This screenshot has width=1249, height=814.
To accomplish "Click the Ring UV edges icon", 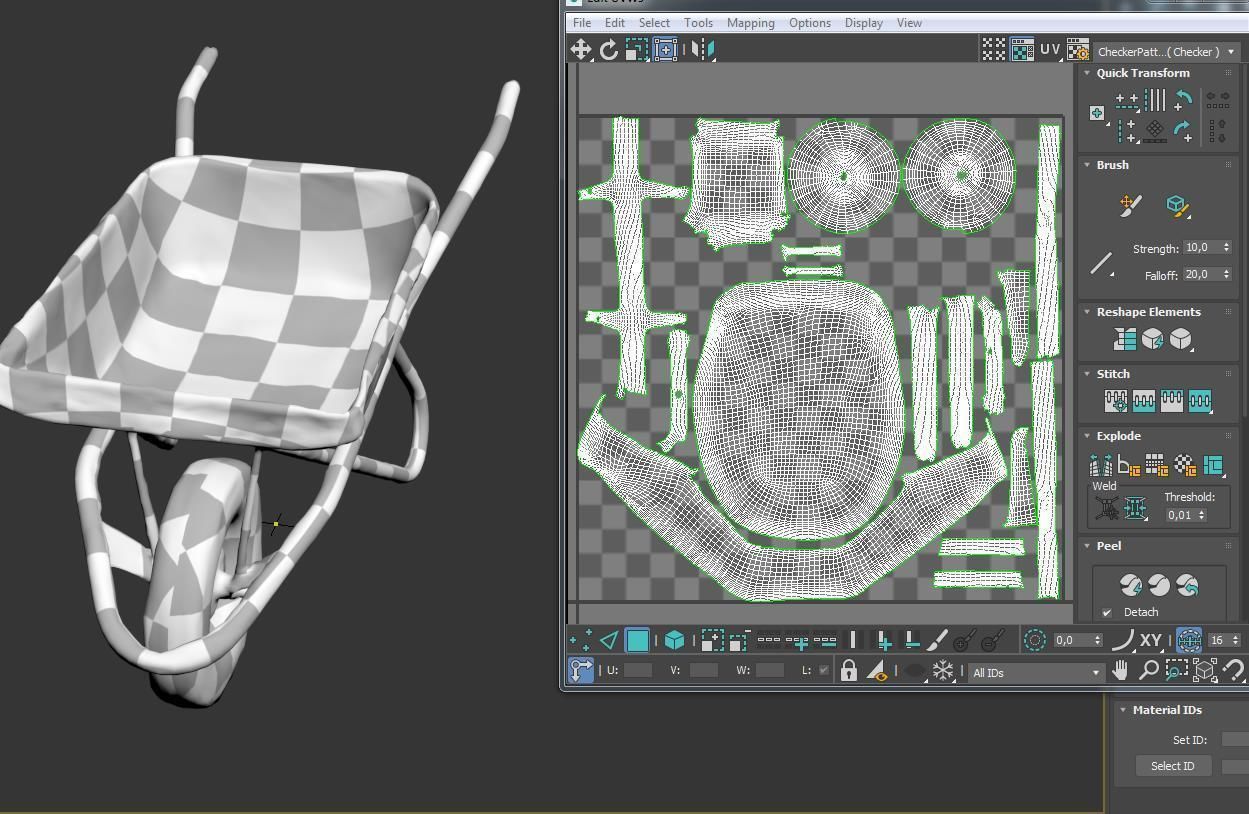I will [853, 640].
